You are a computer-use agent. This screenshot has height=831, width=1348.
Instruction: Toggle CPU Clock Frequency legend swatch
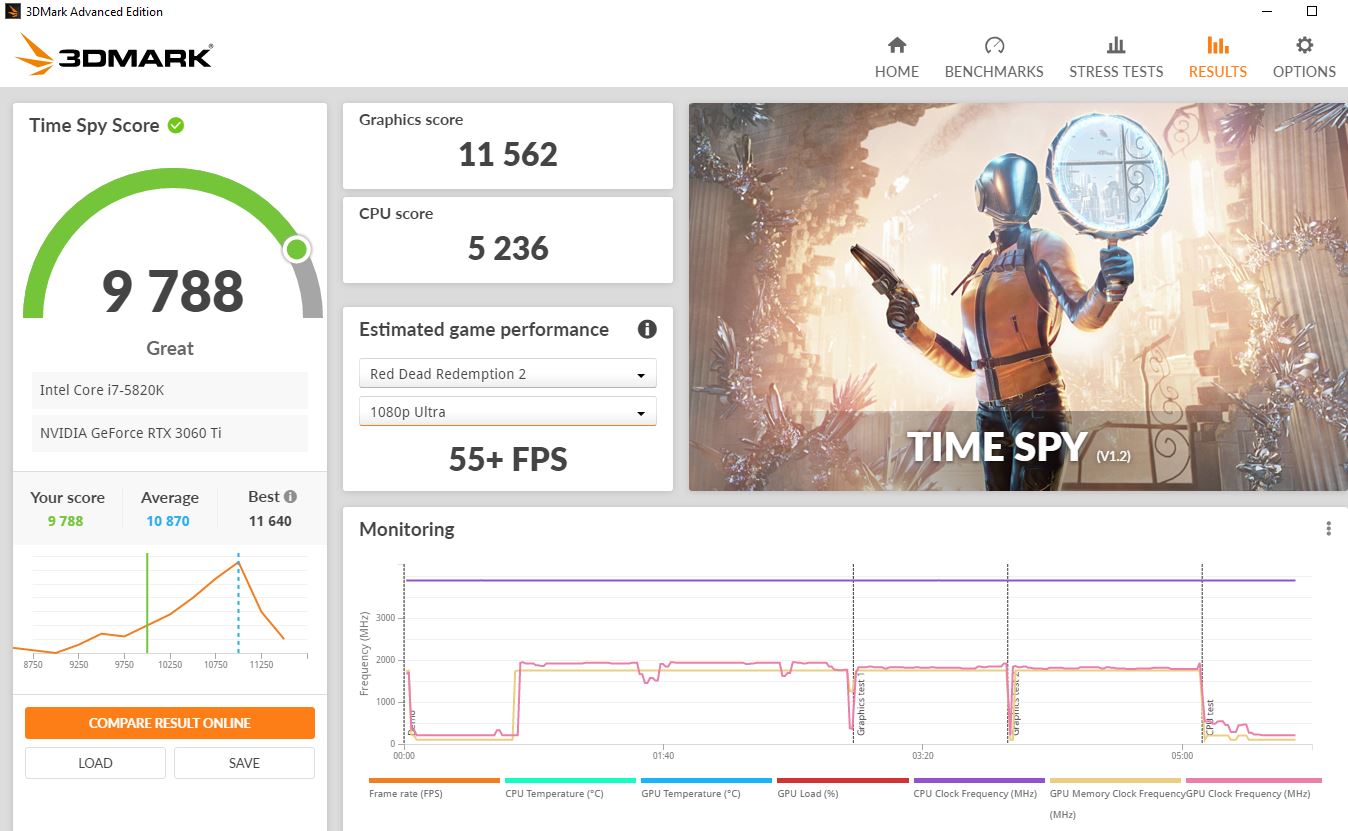click(978, 780)
